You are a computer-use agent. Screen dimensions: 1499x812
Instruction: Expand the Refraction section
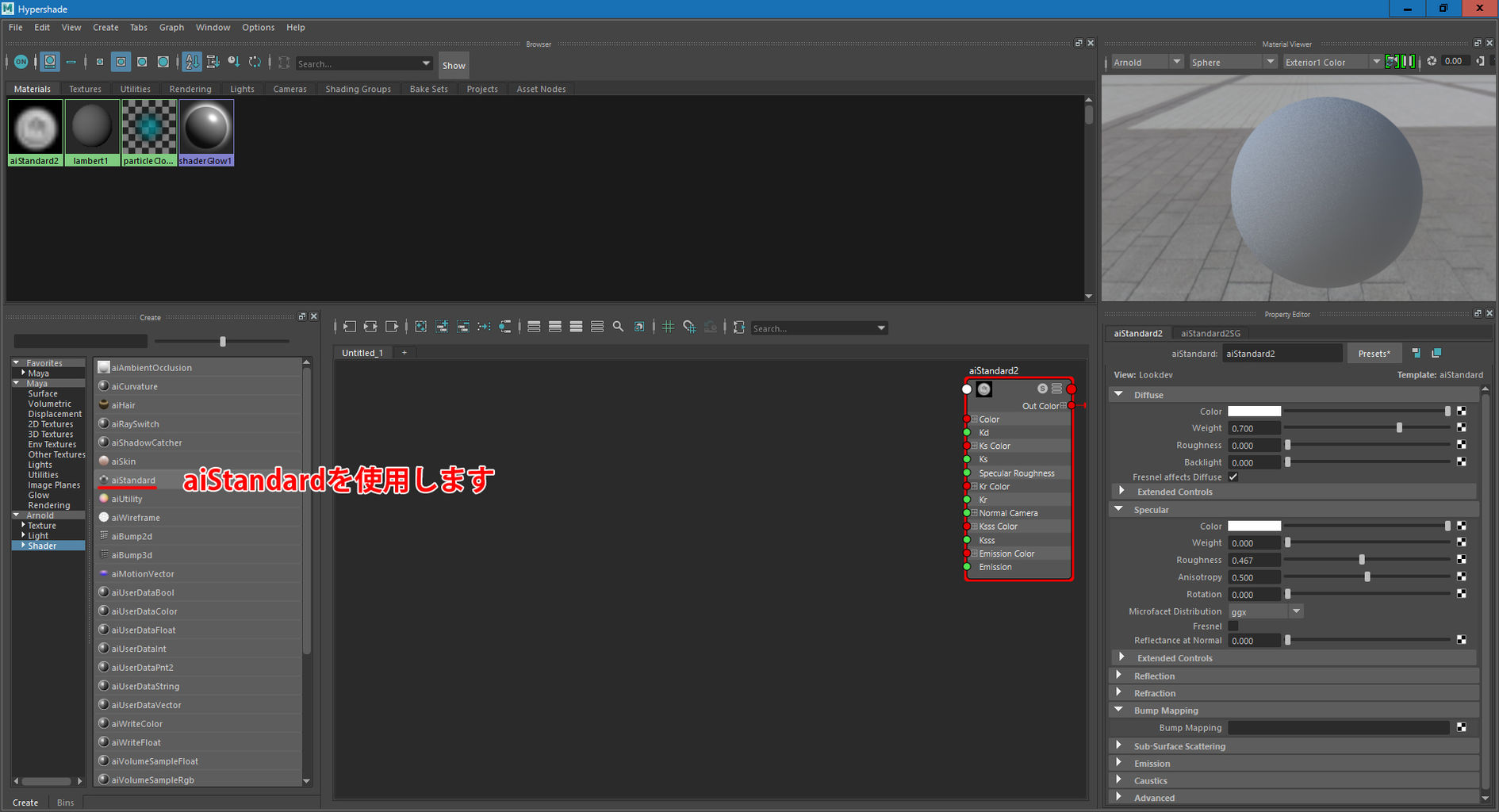(x=1119, y=693)
